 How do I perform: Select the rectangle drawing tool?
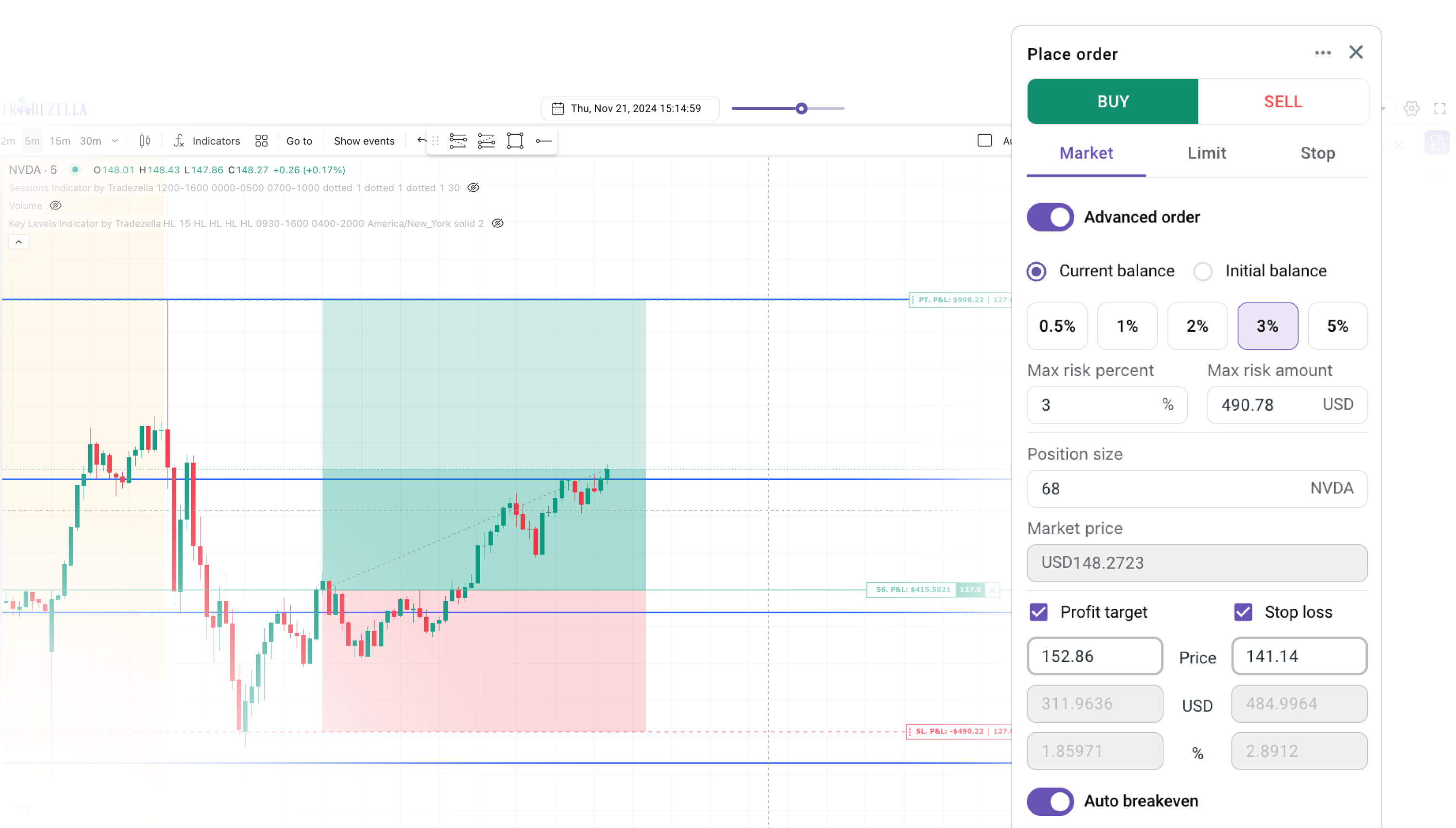514,141
